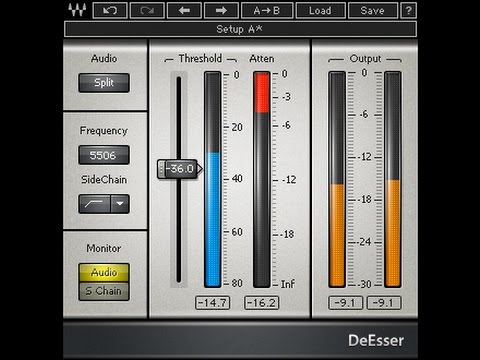Open help with the question mark
This screenshot has width=480, height=360.
409,10
